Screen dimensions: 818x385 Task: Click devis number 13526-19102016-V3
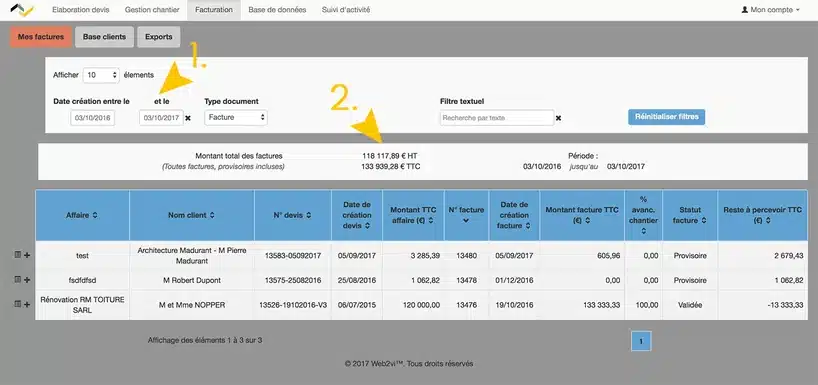(293, 305)
